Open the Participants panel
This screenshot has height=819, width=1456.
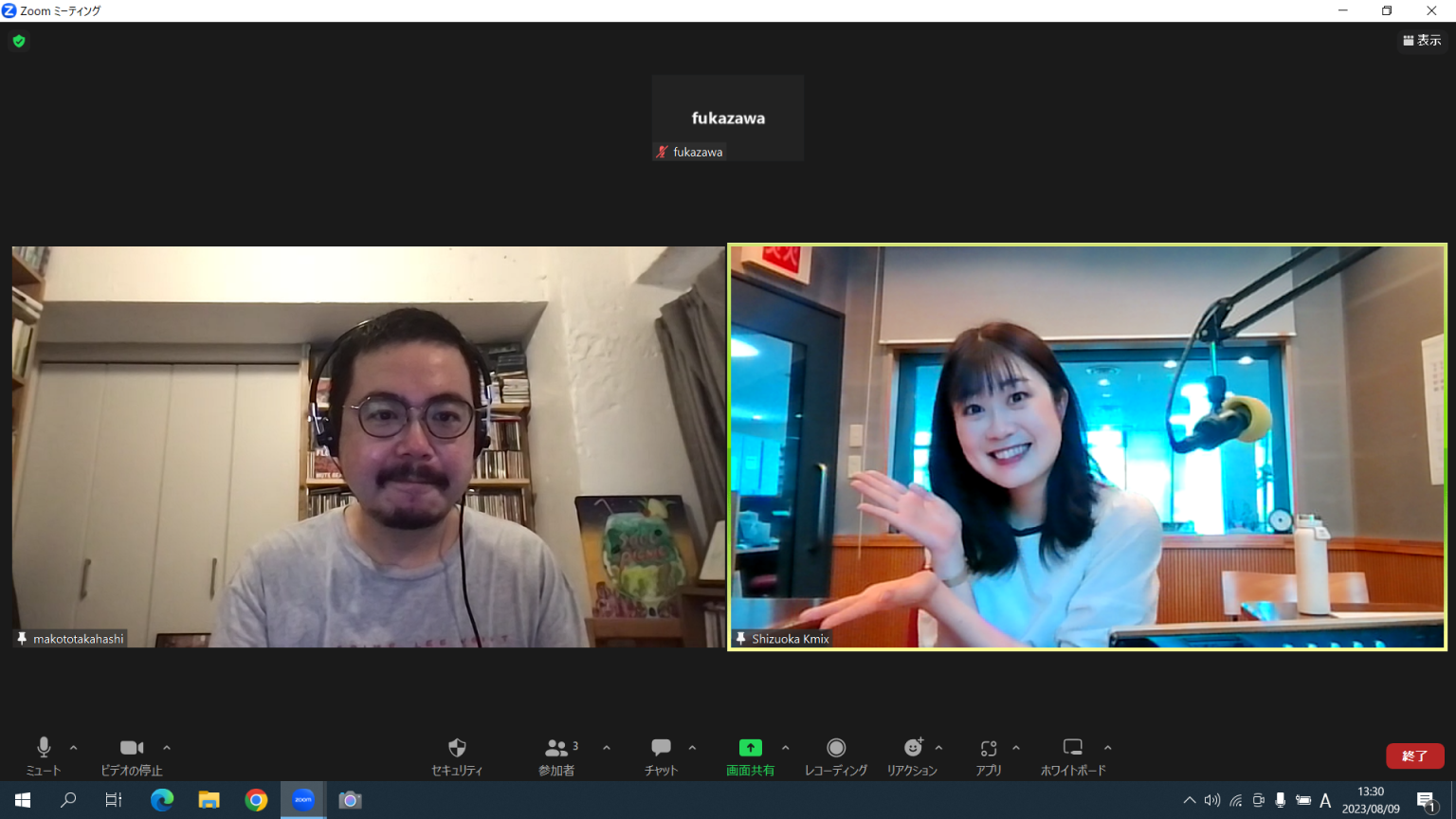click(x=557, y=755)
